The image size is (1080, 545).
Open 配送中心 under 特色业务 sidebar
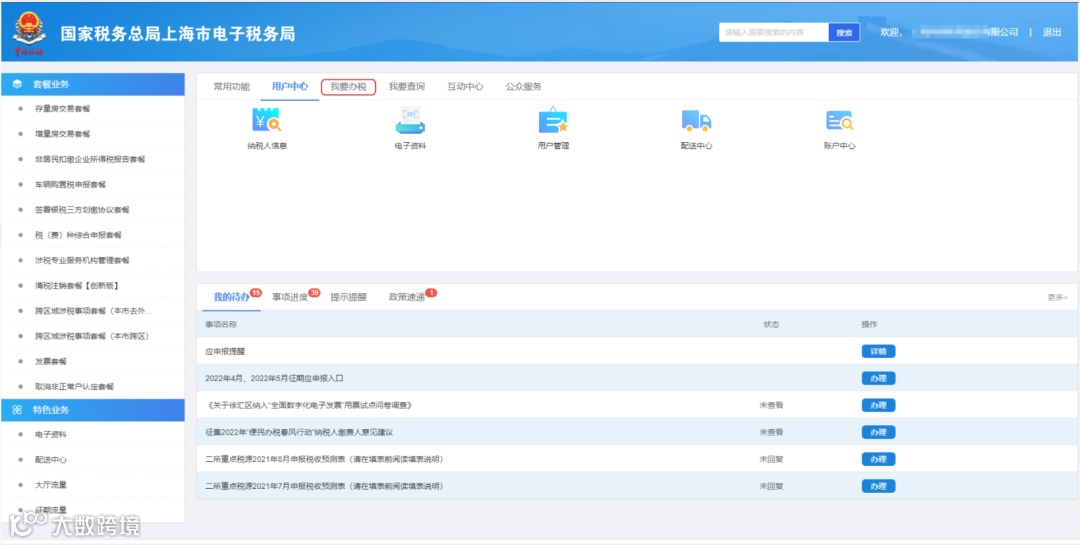click(50, 460)
